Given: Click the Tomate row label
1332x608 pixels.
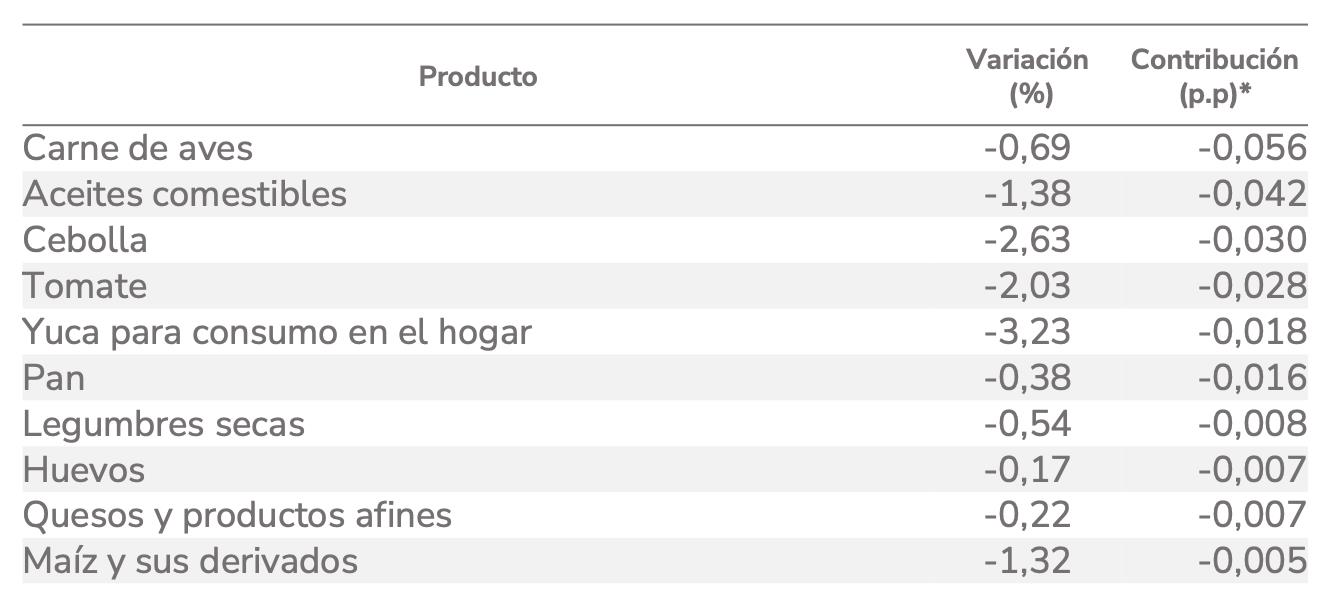Looking at the screenshot, I should pyautogui.click(x=85, y=286).
